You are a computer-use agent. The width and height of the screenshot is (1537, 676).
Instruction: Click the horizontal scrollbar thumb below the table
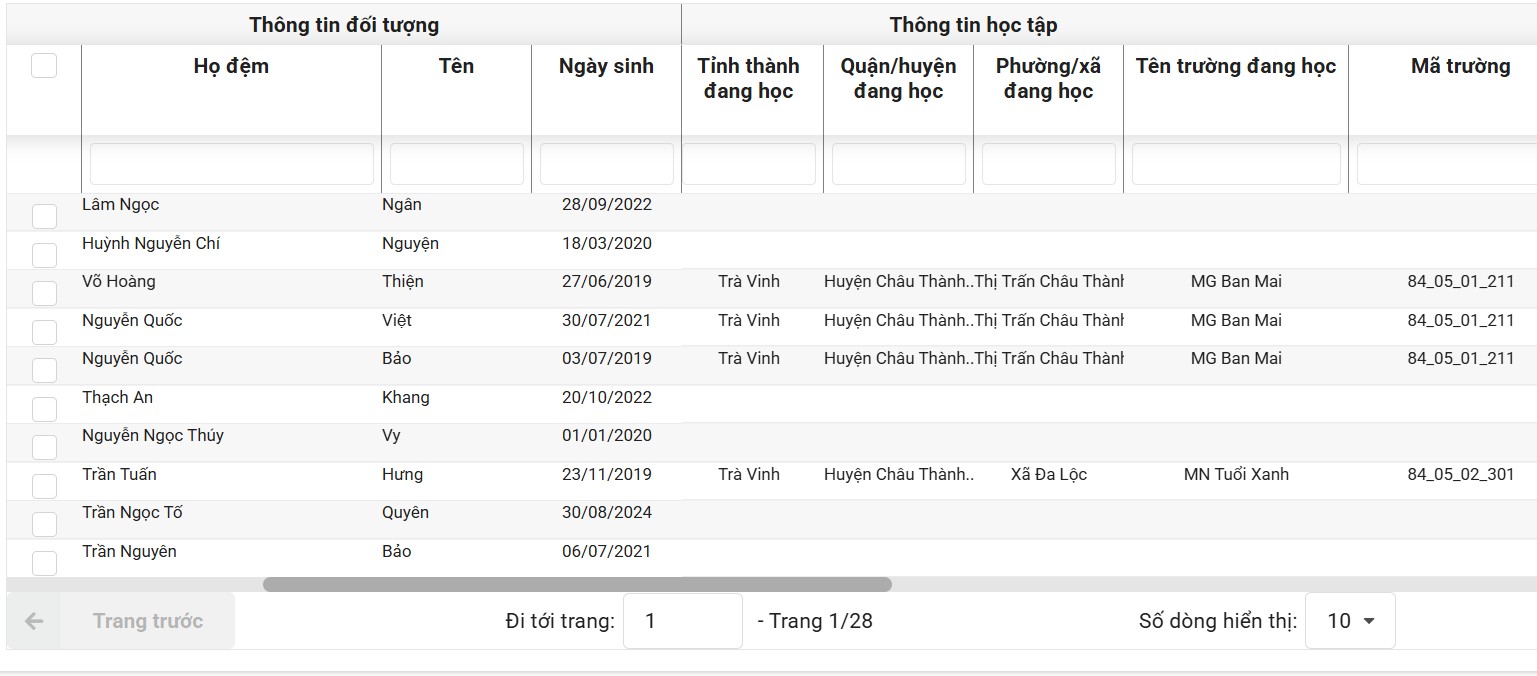[x=577, y=584]
